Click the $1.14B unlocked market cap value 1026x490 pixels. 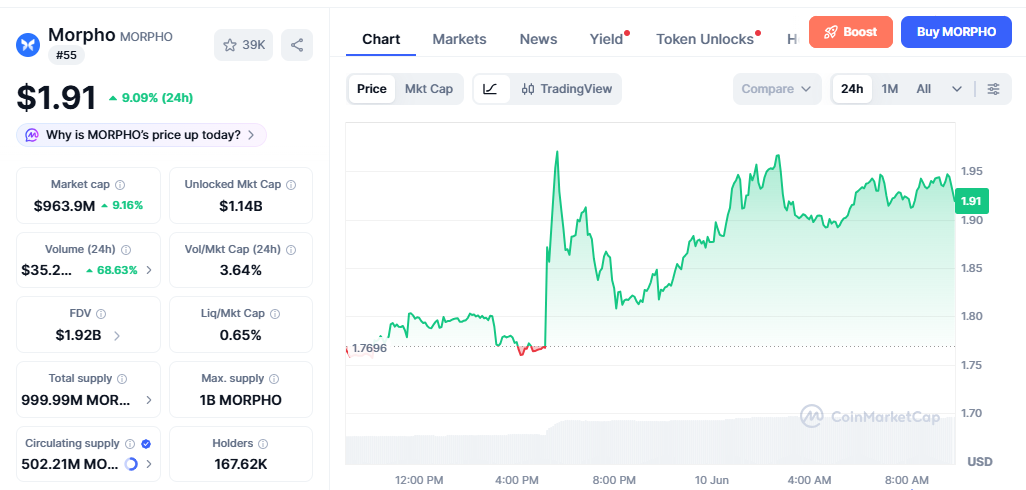[x=241, y=207]
